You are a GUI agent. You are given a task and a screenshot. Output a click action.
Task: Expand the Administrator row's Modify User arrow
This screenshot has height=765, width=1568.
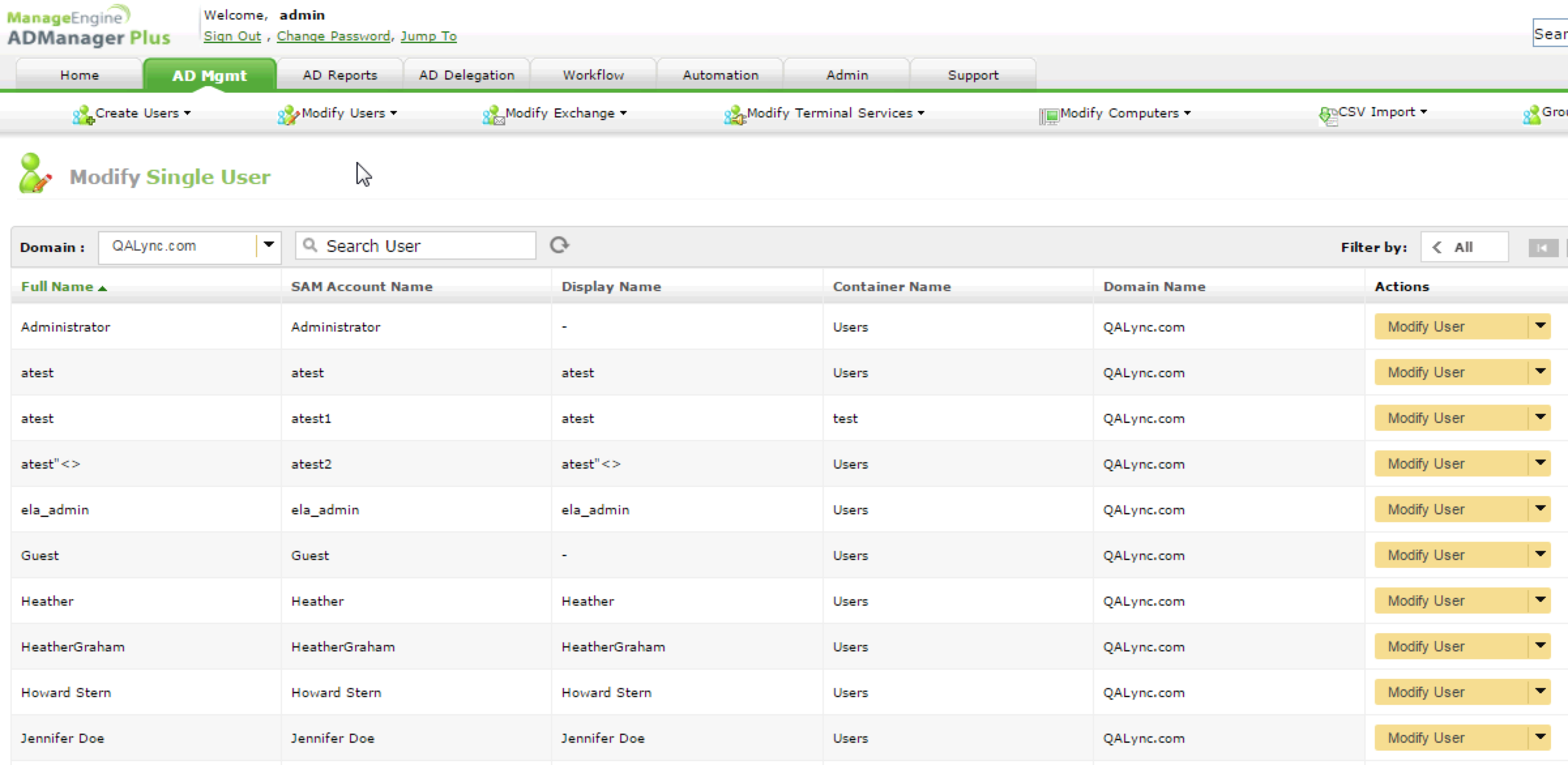[x=1540, y=326]
